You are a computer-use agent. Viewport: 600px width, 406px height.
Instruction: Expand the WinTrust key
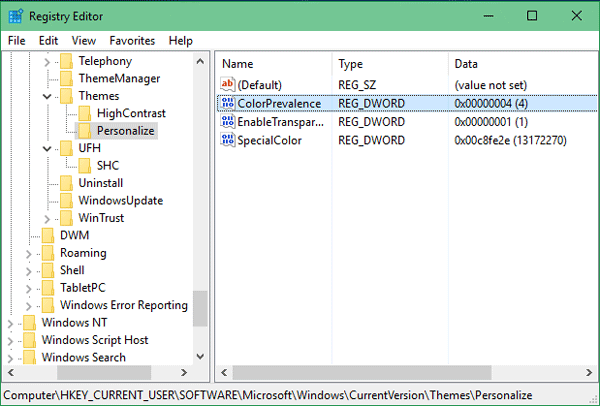coord(47,218)
